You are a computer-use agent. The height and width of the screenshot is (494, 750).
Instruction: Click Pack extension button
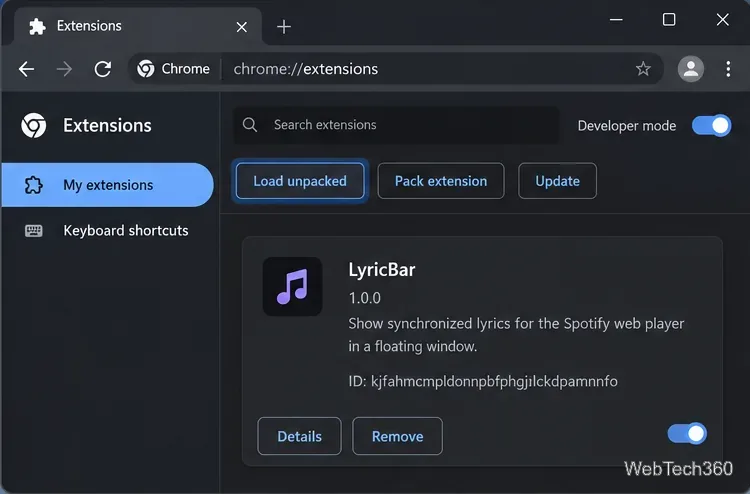click(441, 181)
